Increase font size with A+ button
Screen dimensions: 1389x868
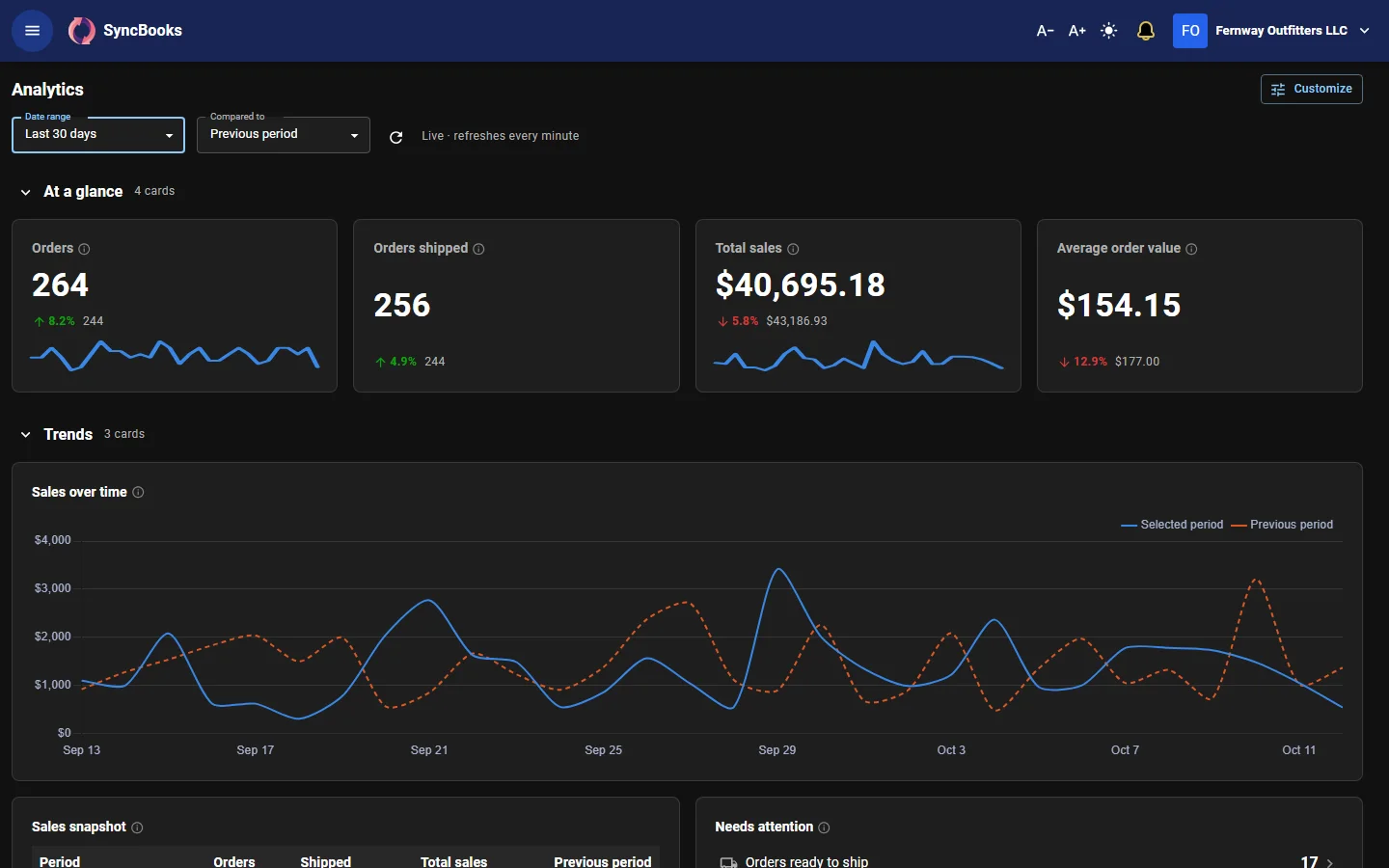coord(1077,31)
